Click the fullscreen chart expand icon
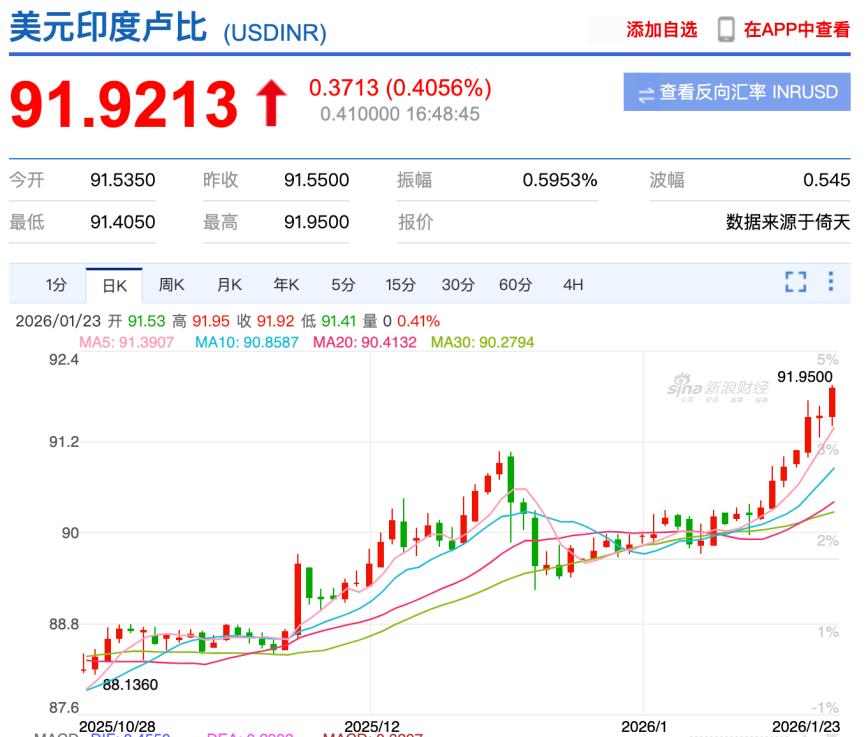The width and height of the screenshot is (866, 737). click(x=796, y=282)
